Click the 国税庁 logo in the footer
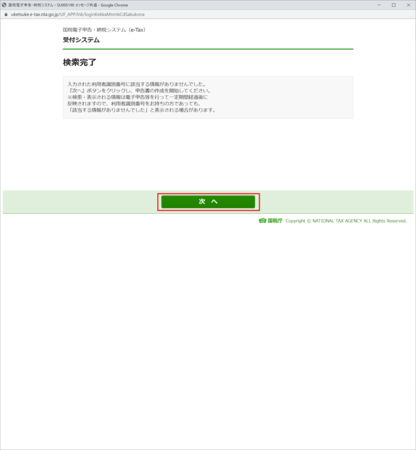 point(271,221)
